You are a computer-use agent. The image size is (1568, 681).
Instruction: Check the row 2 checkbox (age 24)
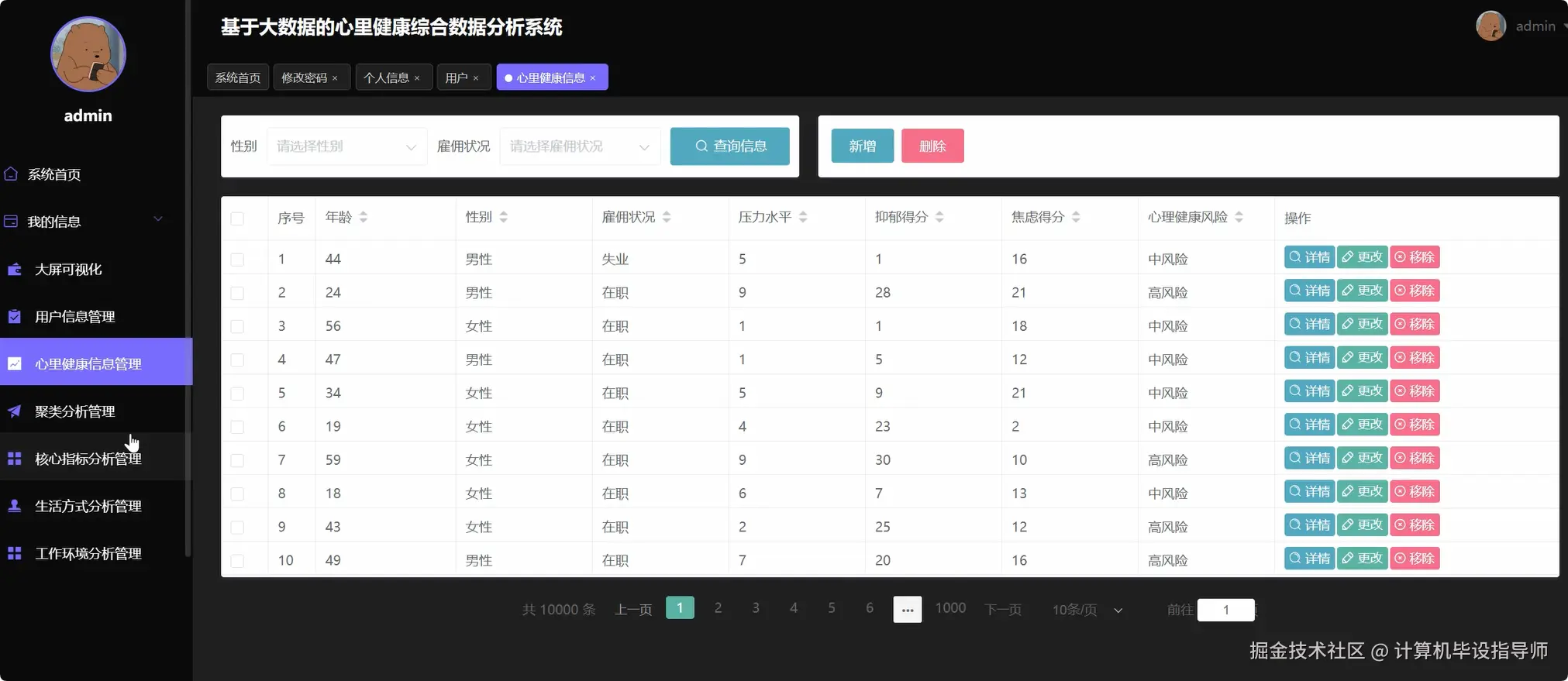coord(237,293)
